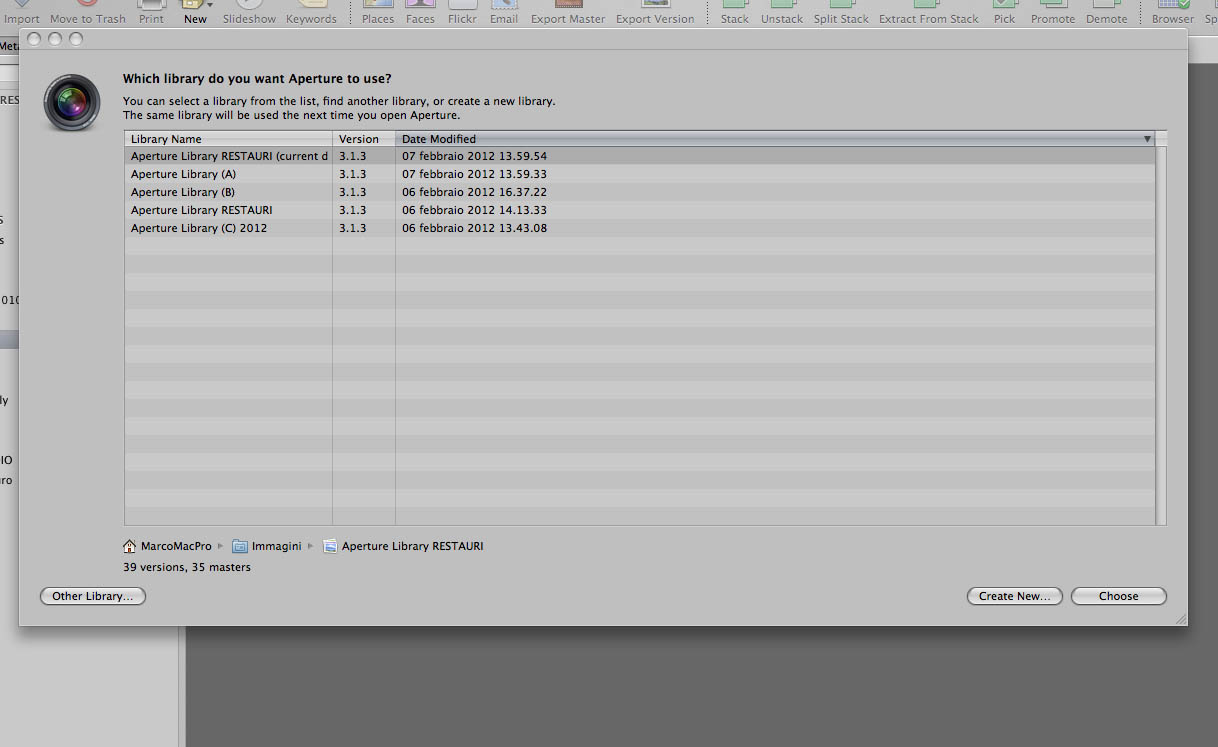1218x747 pixels.
Task: Click Import in the Aperture toolbar
Action: pyautogui.click(x=22, y=13)
